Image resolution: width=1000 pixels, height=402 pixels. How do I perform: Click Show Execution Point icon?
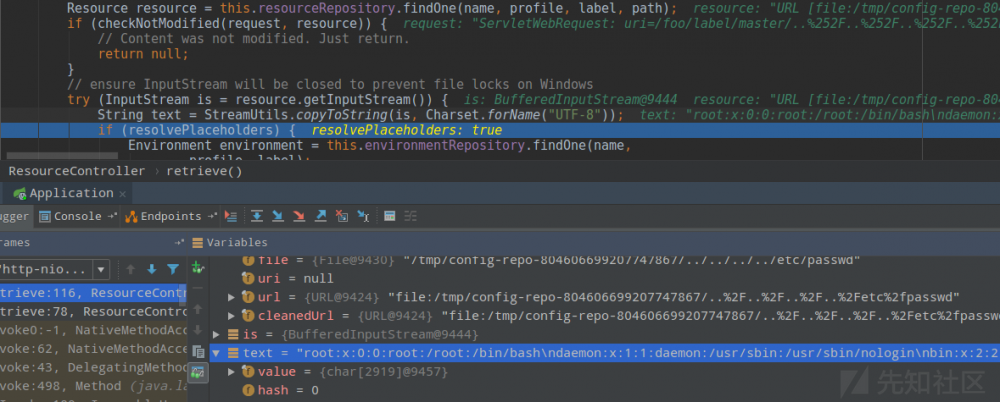pyautogui.click(x=232, y=216)
